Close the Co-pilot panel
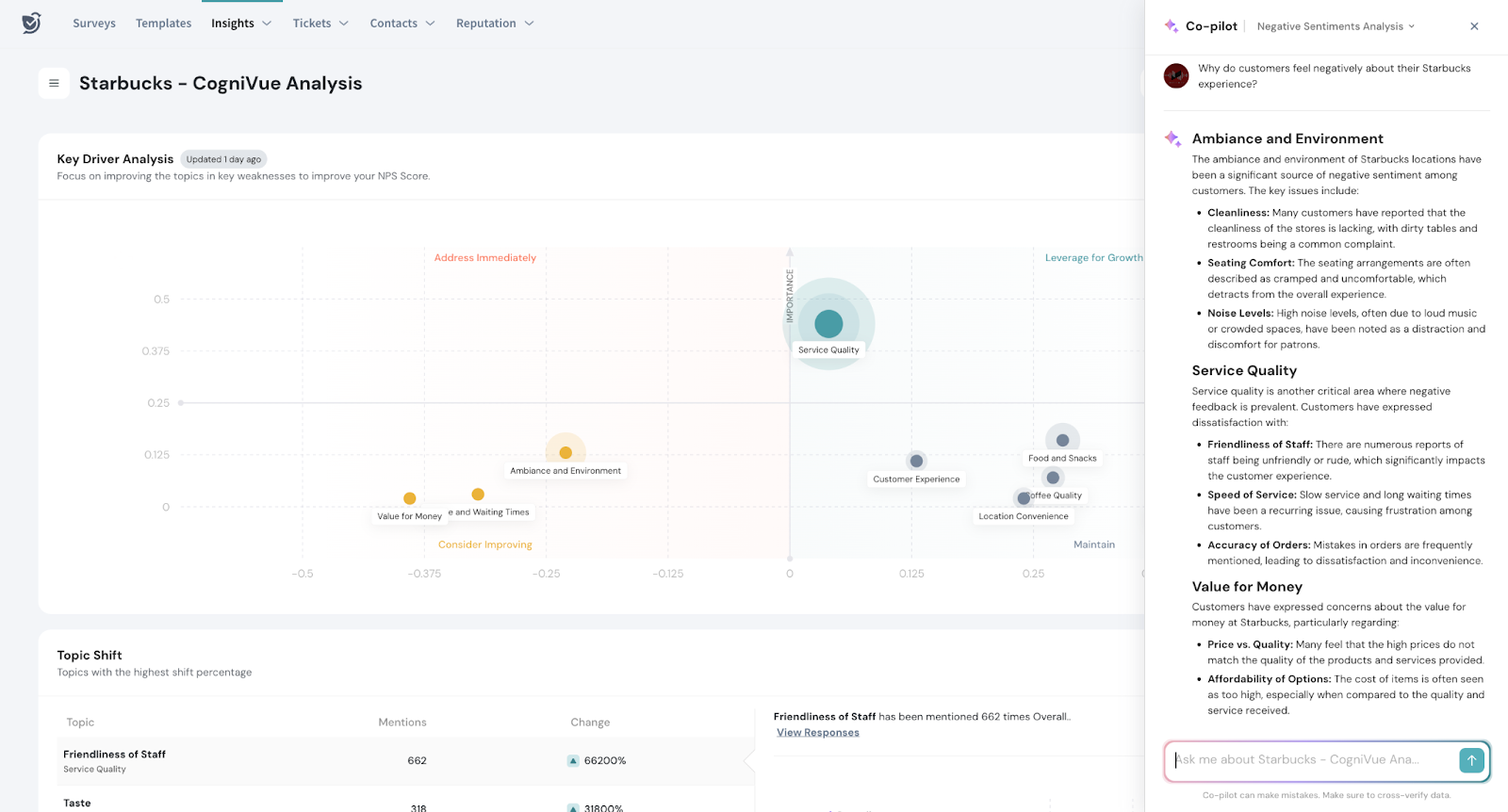This screenshot has width=1508, height=812. (1474, 26)
